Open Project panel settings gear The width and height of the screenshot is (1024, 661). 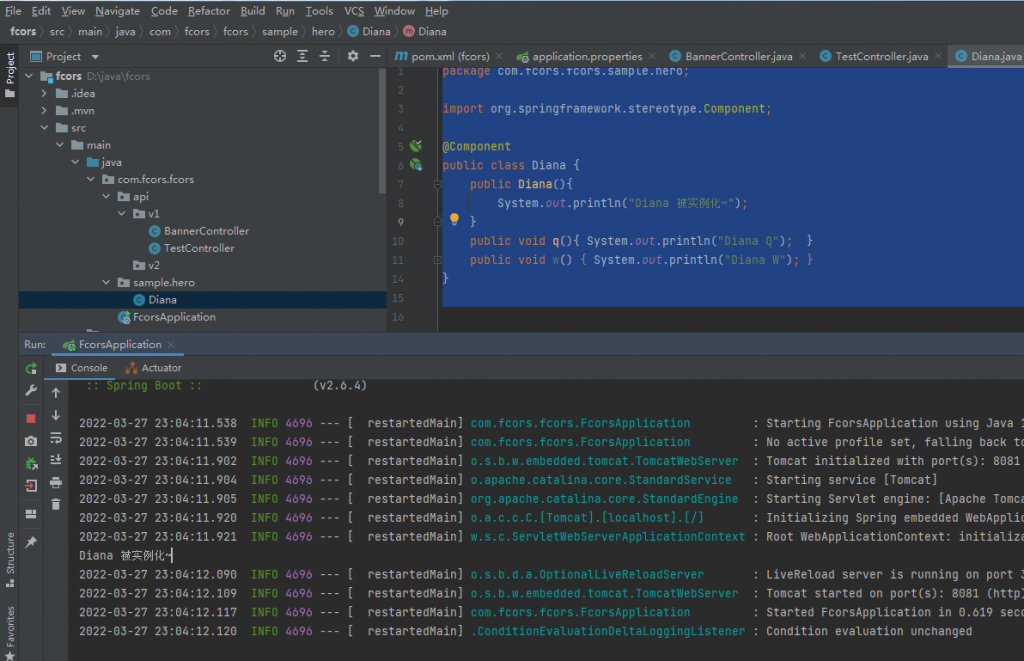(x=353, y=56)
